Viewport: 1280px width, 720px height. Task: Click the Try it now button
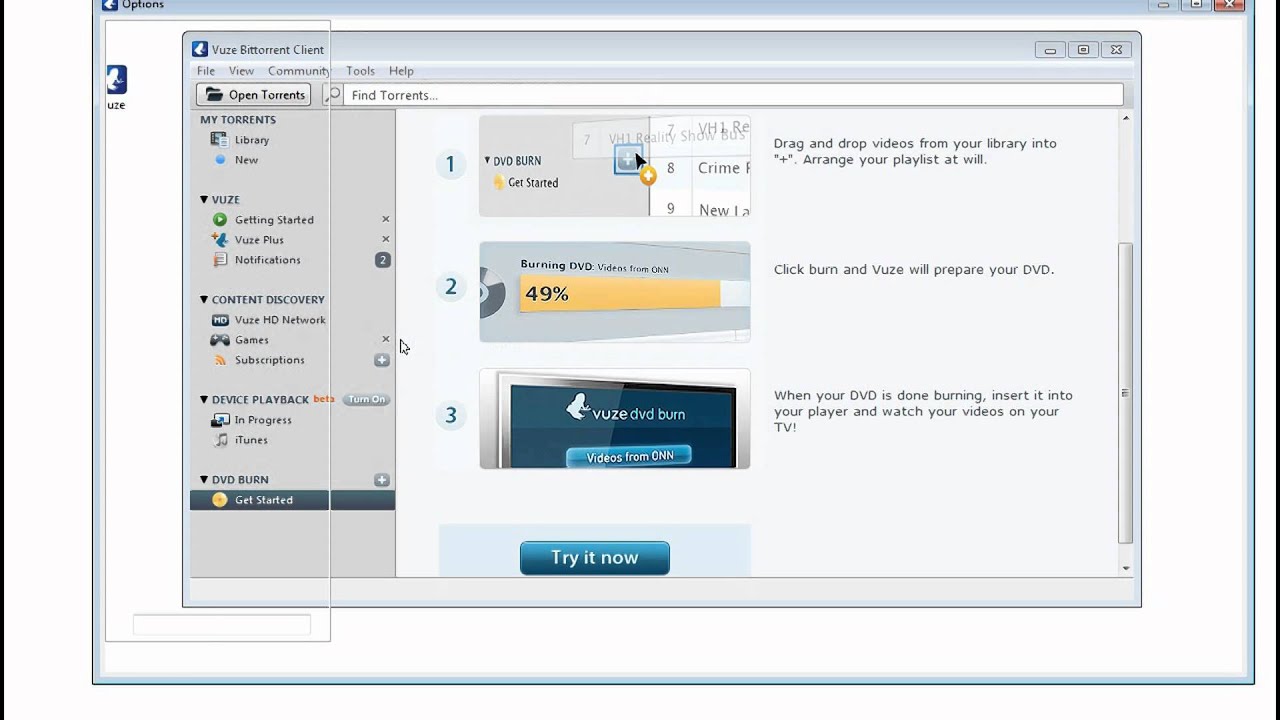594,558
